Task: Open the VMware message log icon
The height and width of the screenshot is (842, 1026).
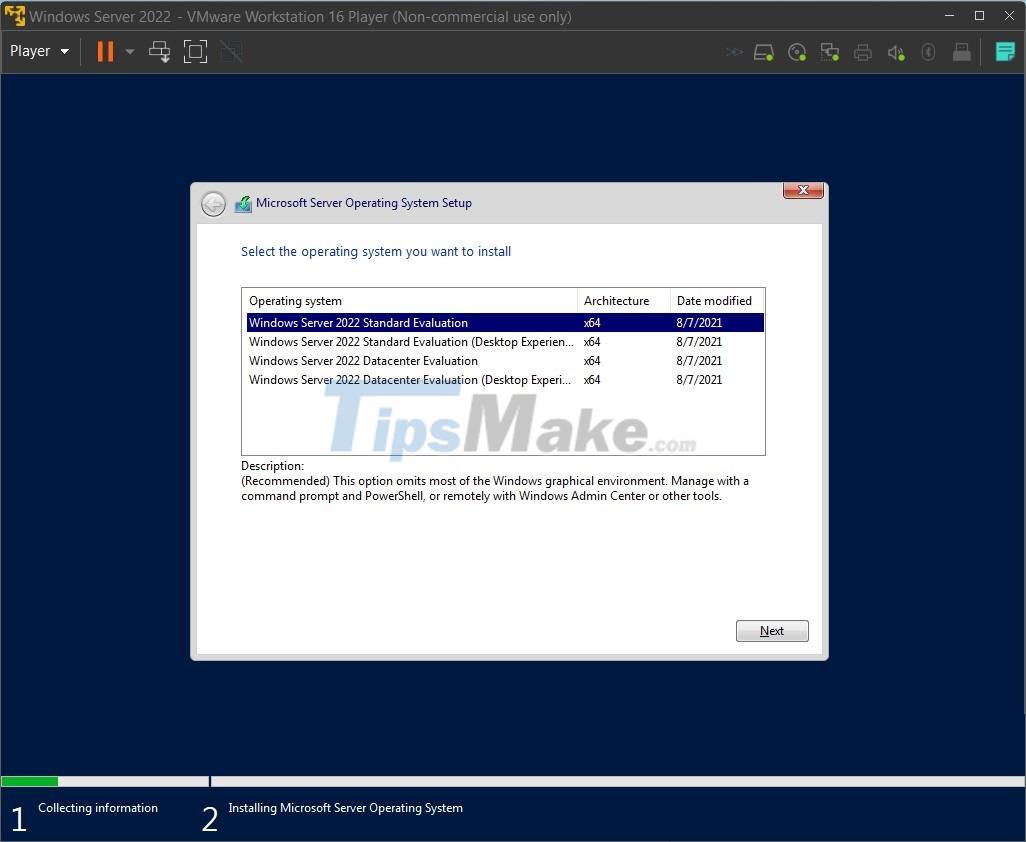Action: coord(1004,51)
